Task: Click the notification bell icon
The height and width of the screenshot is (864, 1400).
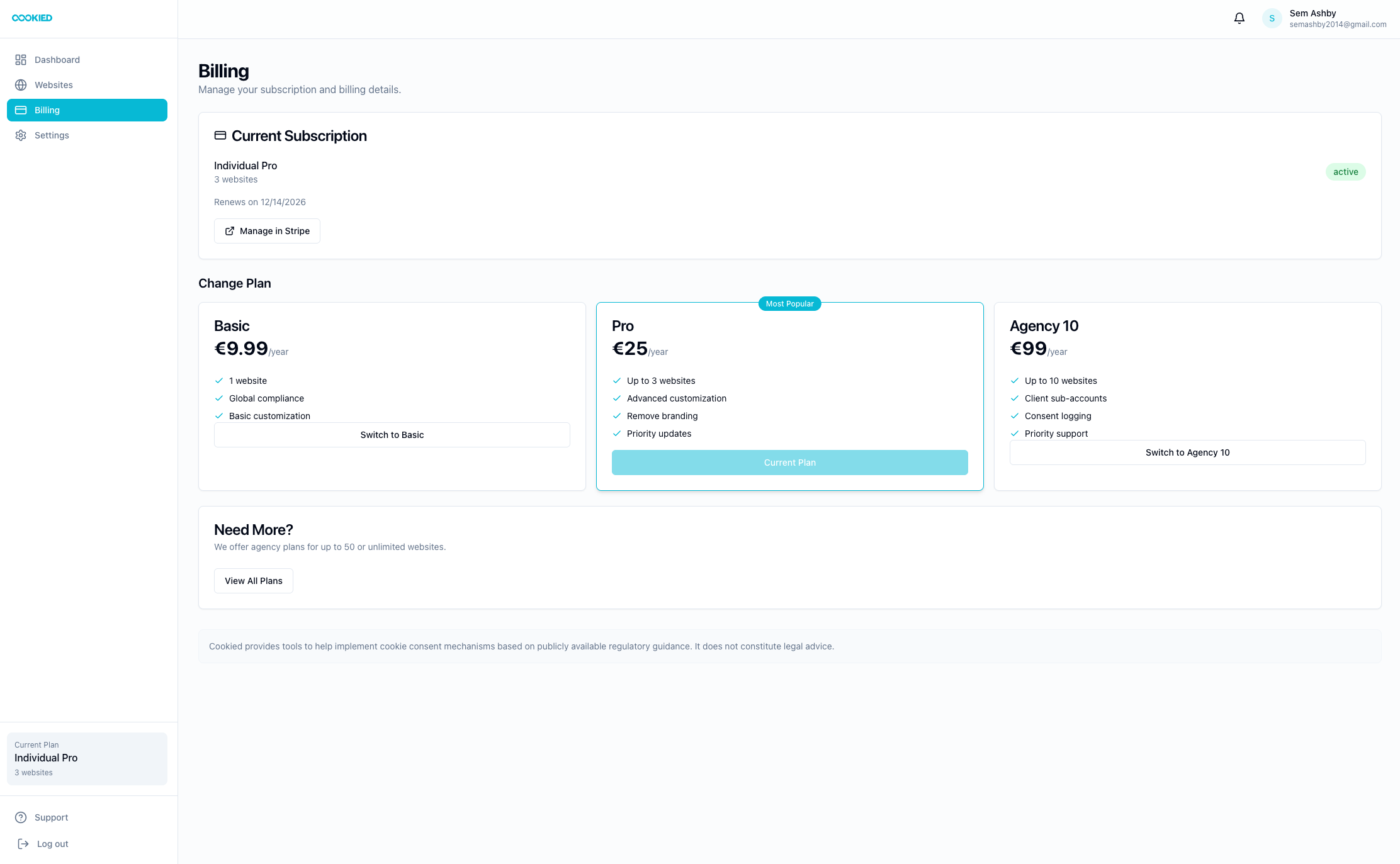Action: click(1239, 18)
